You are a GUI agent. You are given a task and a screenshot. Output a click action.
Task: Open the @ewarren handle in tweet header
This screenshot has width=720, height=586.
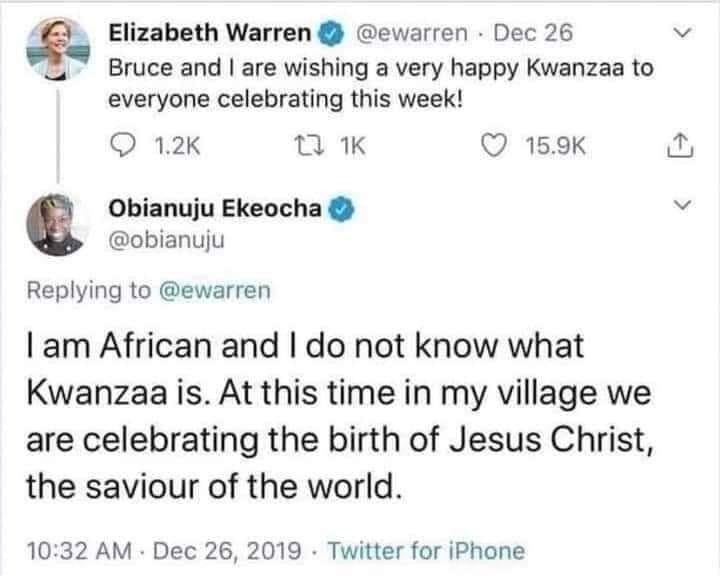[x=412, y=33]
